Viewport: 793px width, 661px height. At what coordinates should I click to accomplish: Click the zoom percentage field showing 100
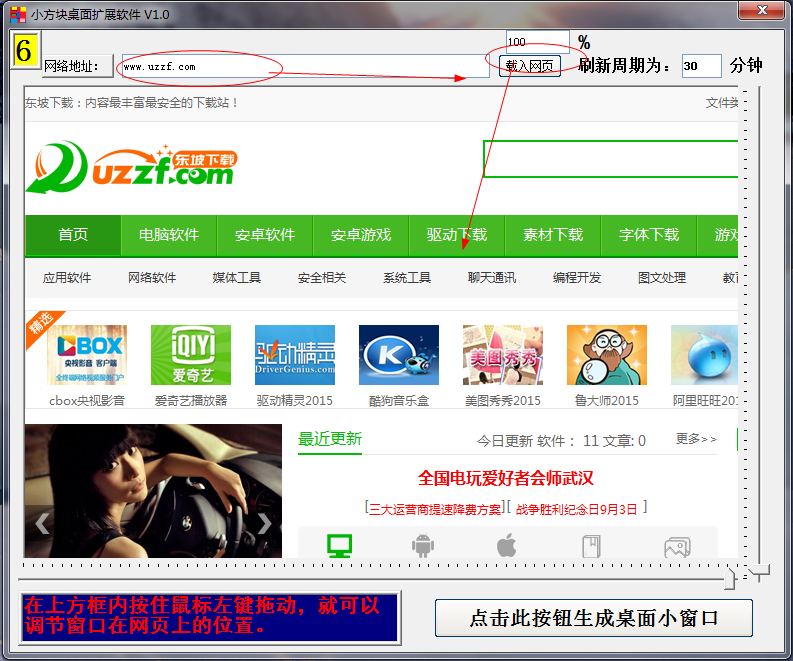point(538,41)
